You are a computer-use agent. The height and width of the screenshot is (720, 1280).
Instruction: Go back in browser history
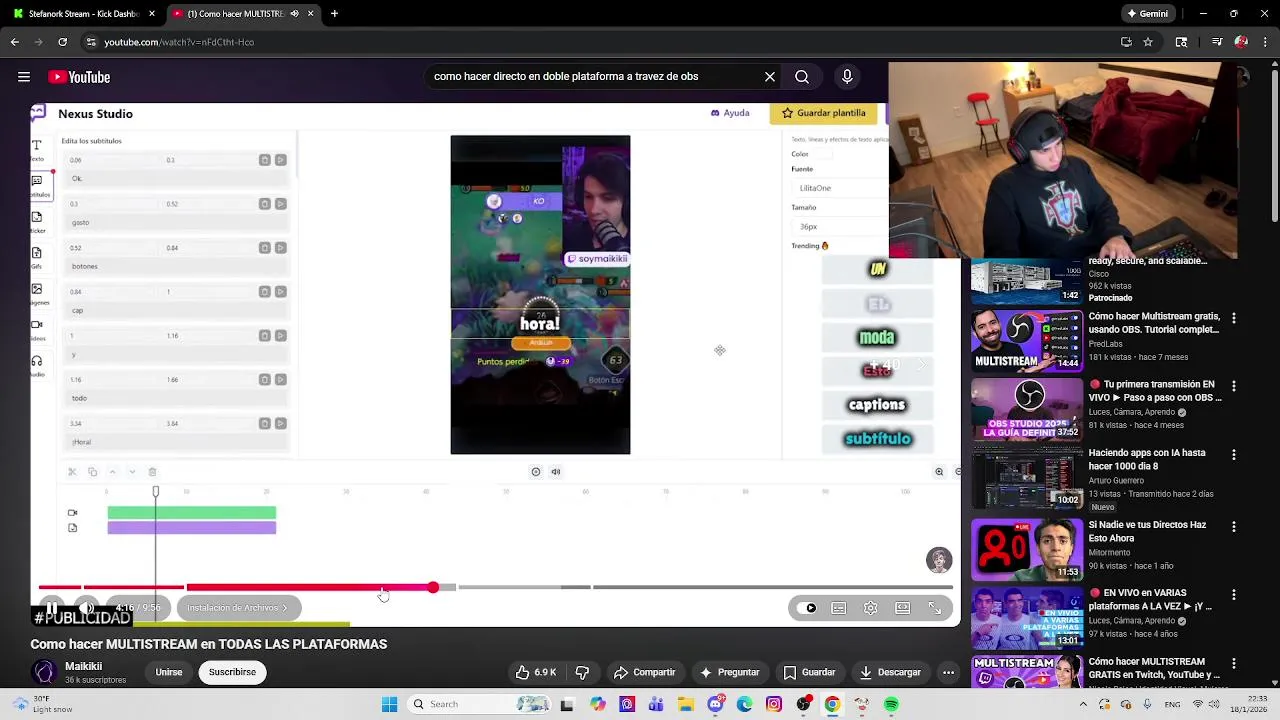pyautogui.click(x=14, y=42)
